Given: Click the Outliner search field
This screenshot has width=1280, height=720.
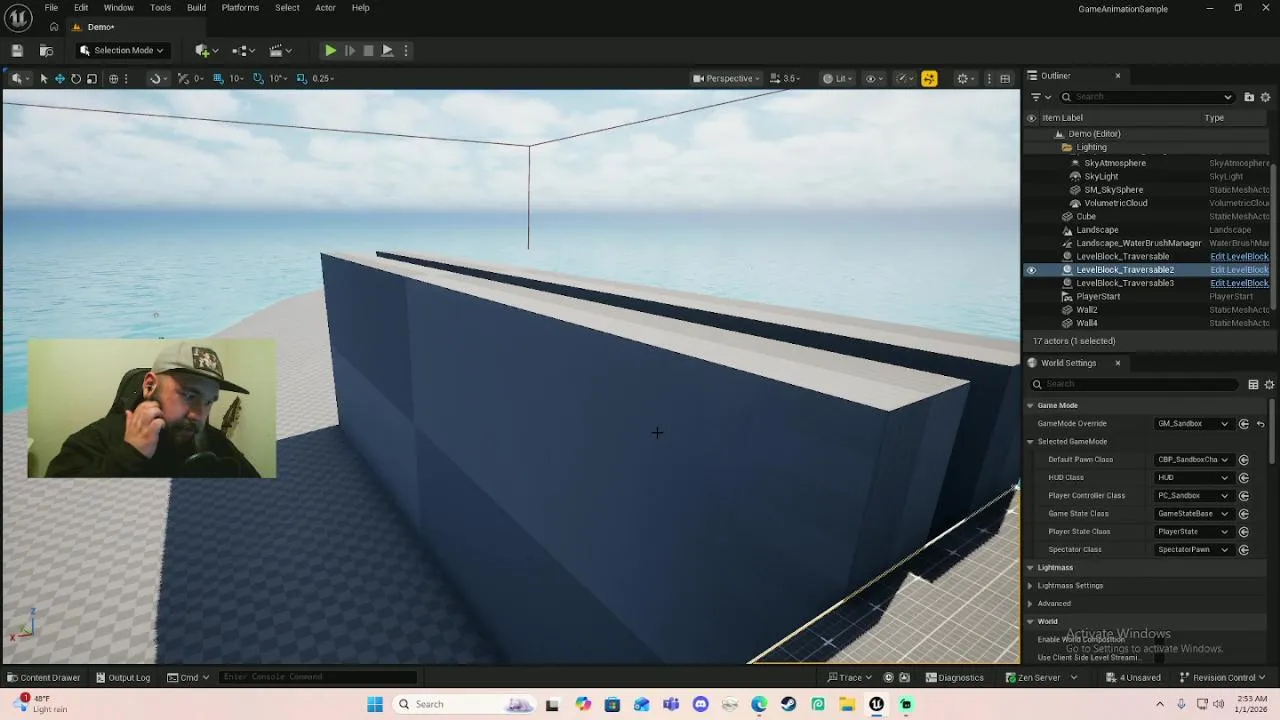Looking at the screenshot, I should click(1147, 97).
